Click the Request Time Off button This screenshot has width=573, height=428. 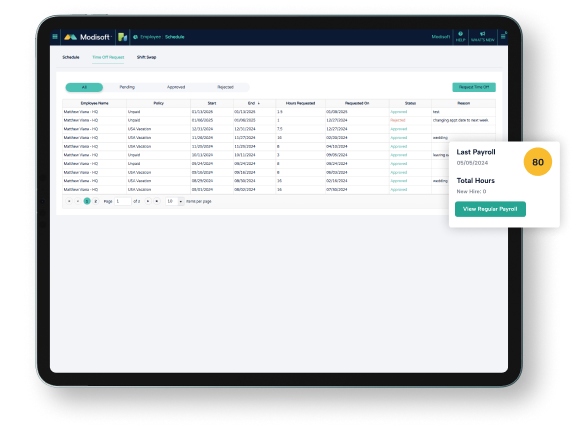[474, 87]
